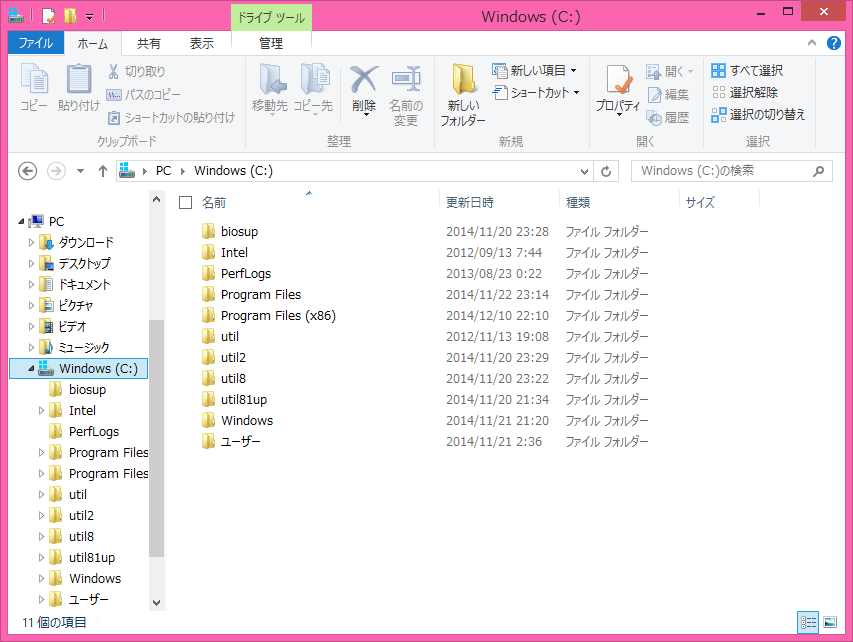This screenshot has height=642, width=853.
Task: Select the biosup folder in the file list
Action: click(239, 231)
